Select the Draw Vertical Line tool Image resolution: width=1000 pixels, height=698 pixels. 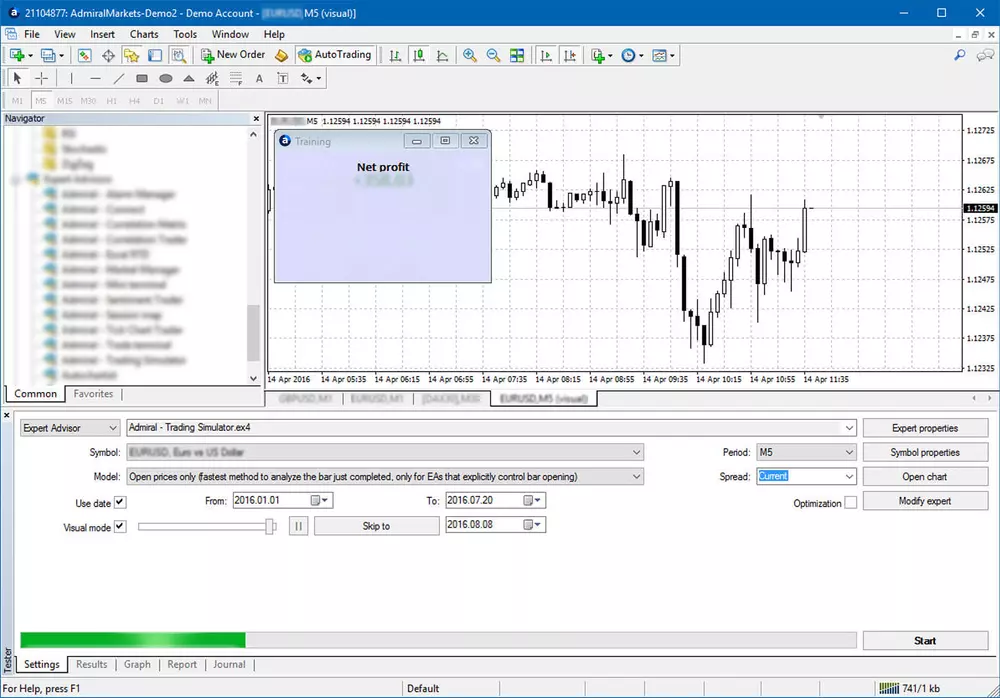(71, 77)
